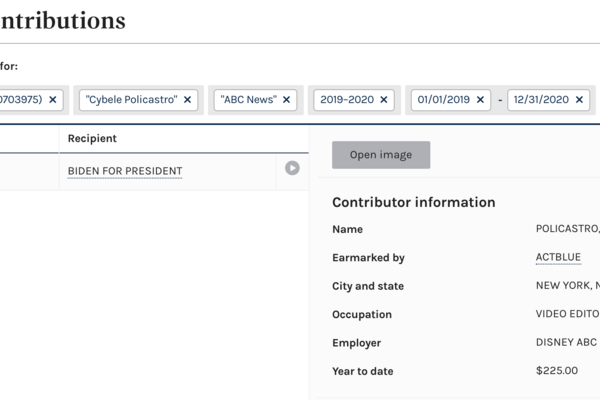The width and height of the screenshot is (600, 400).
Task: Remove the "Cybele Policastro" filter tag
Action: 188,100
